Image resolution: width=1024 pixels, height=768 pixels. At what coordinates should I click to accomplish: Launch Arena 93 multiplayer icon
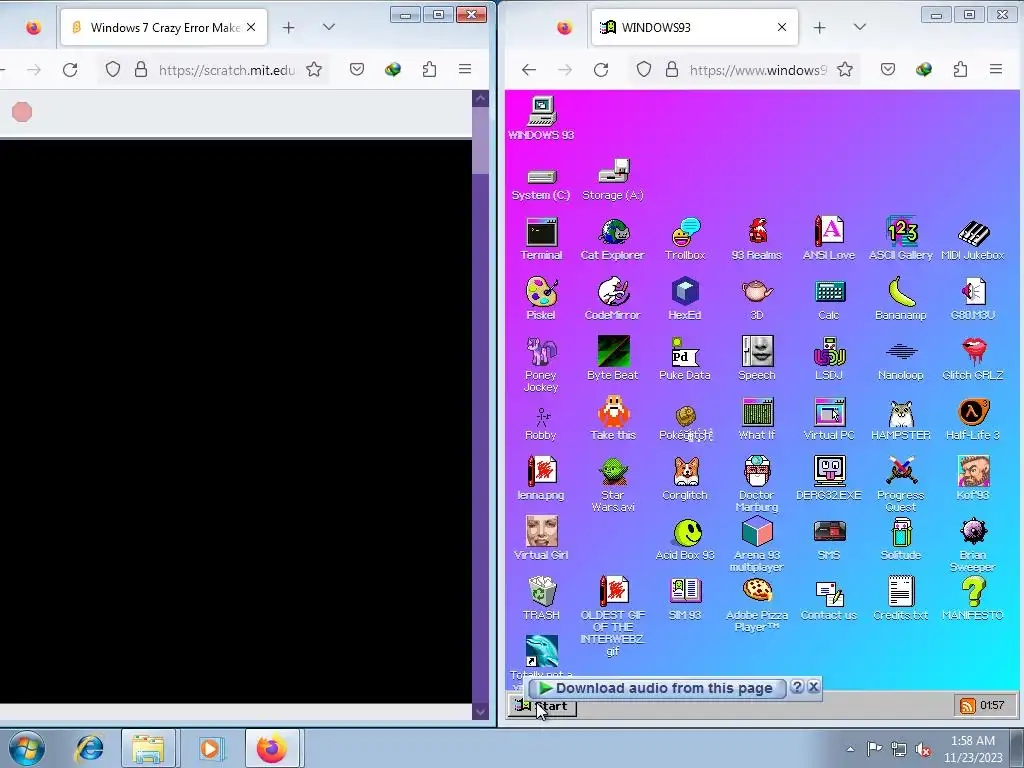click(x=757, y=544)
